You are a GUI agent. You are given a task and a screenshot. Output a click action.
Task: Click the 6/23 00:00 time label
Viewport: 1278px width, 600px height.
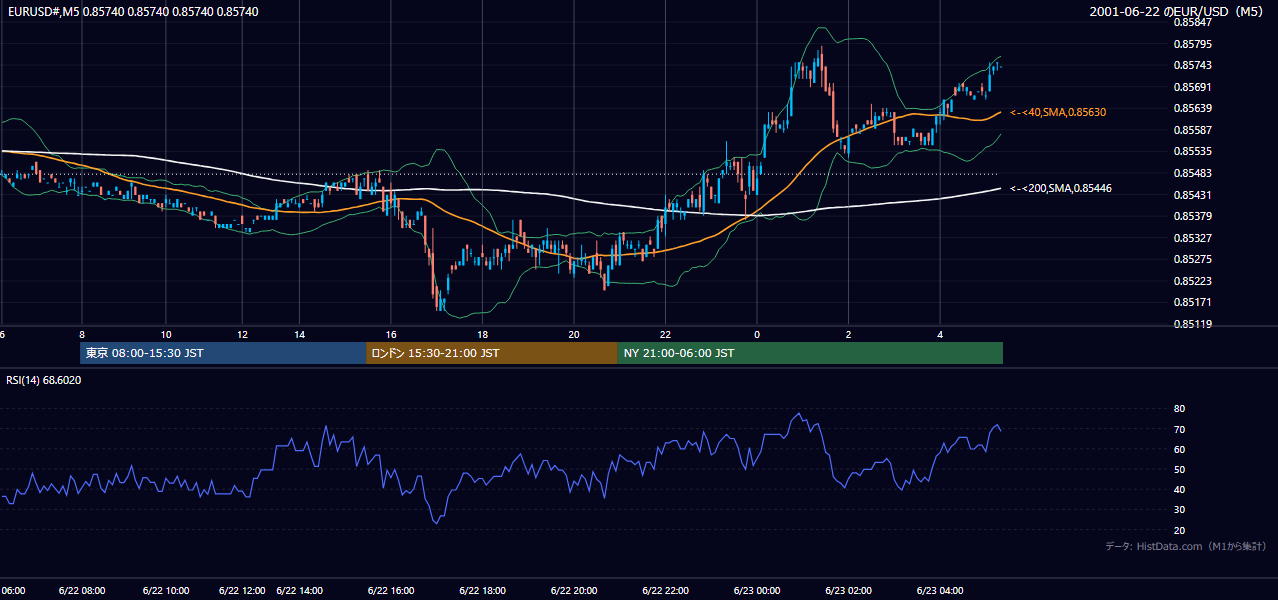tap(756, 591)
